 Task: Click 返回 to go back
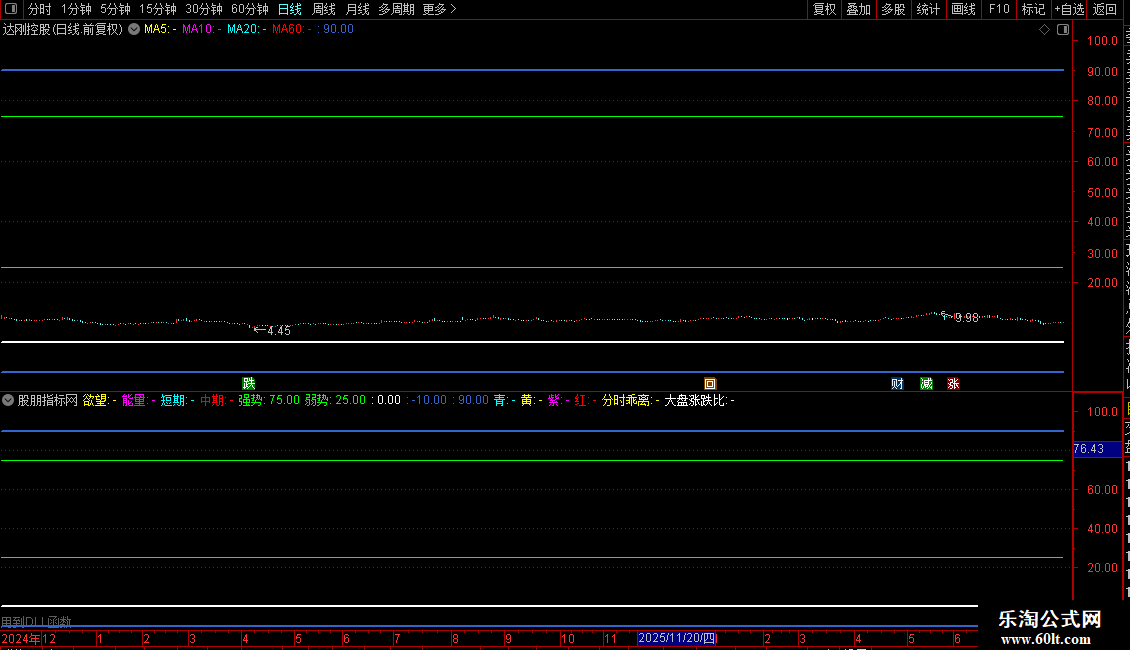1105,9
